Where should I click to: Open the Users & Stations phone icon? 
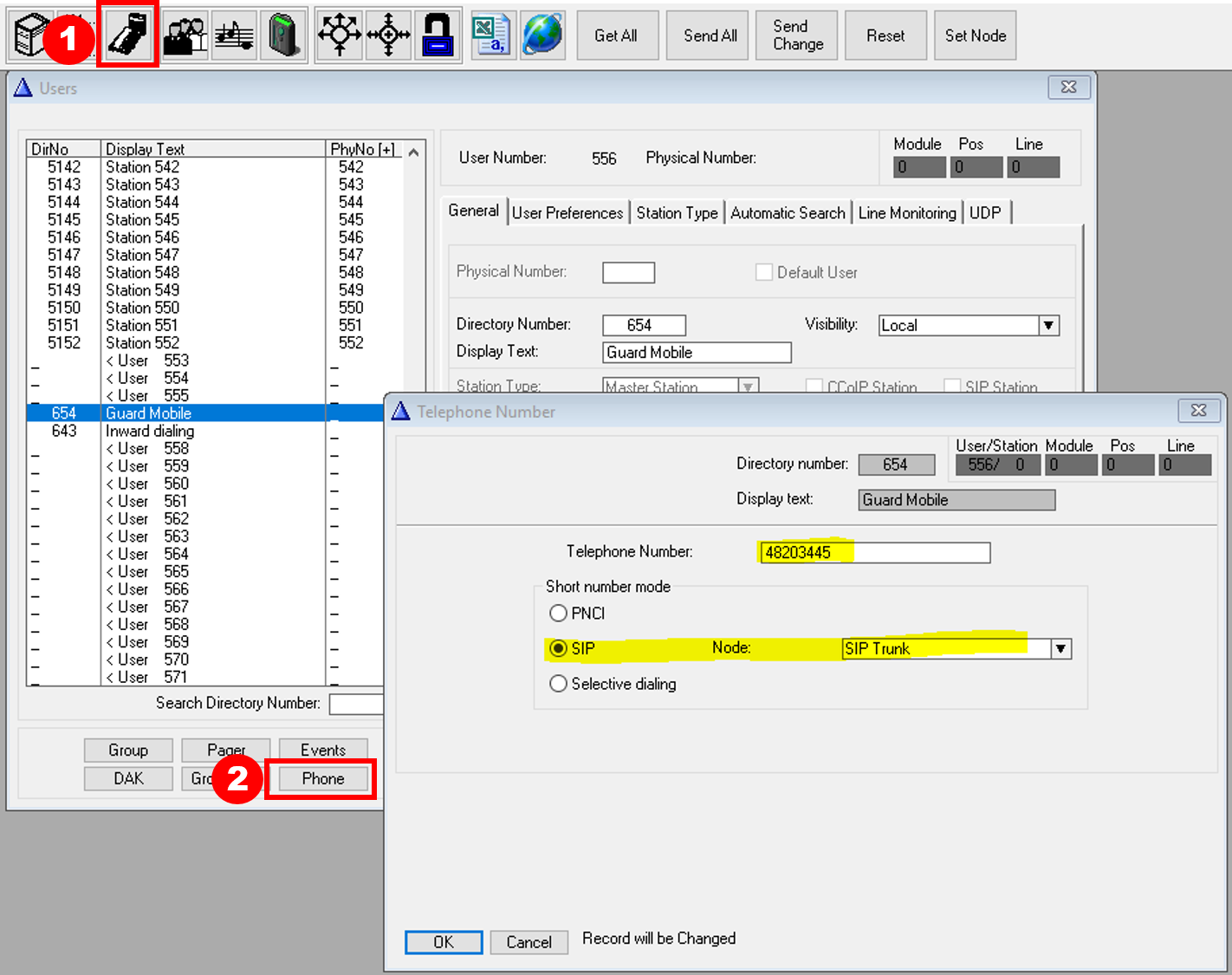click(128, 35)
